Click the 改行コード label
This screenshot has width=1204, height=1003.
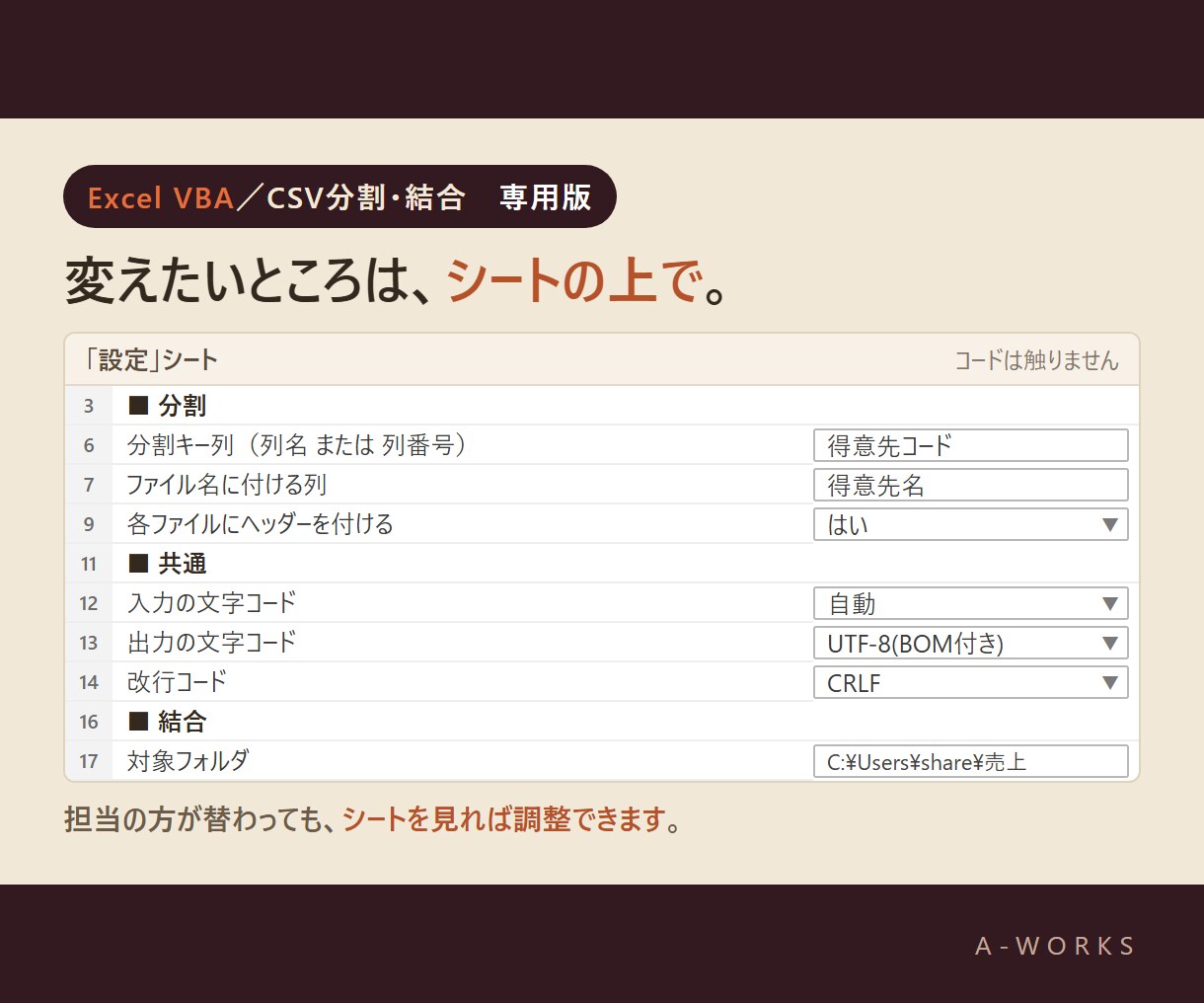[177, 682]
